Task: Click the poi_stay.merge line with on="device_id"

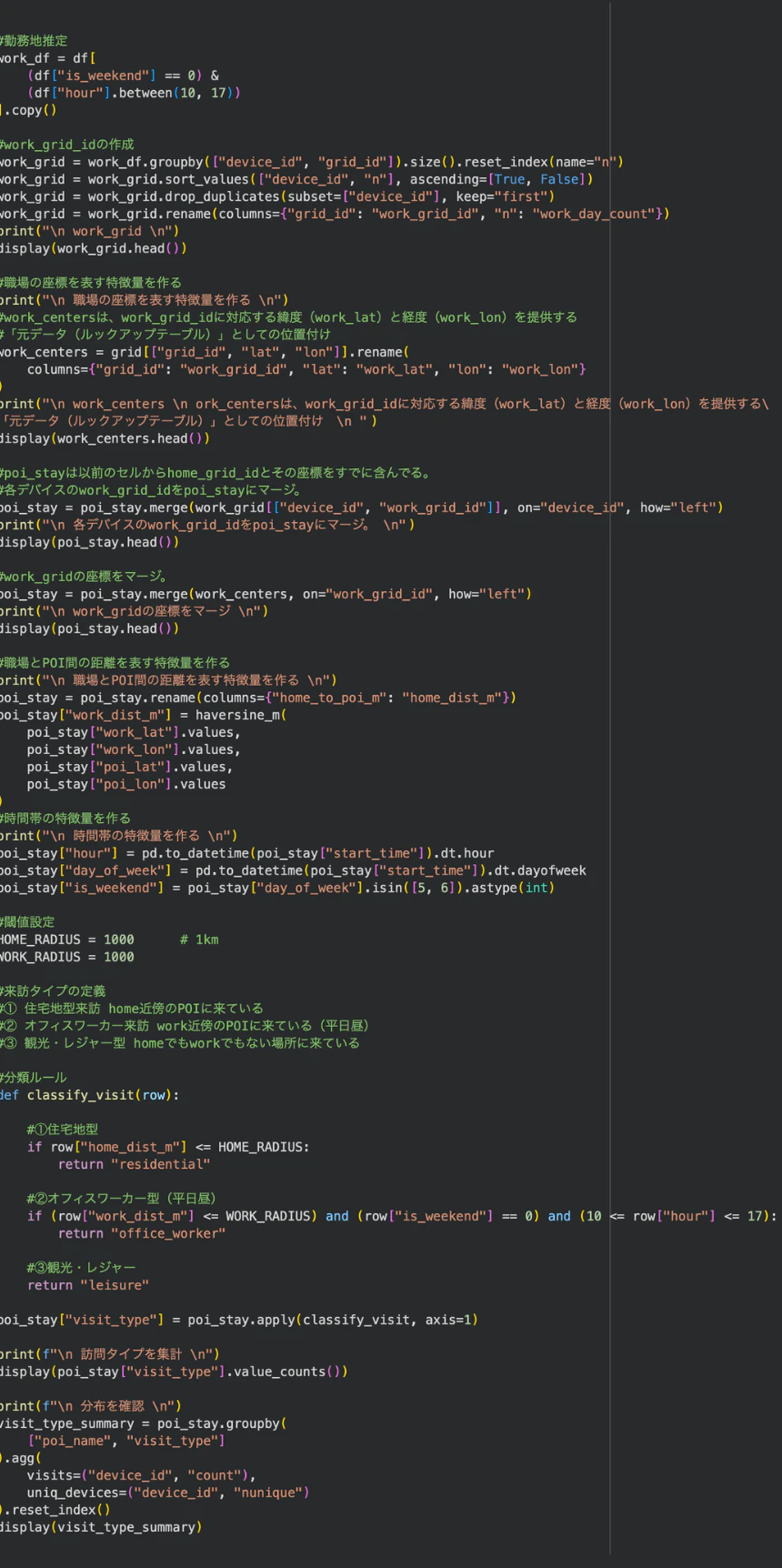Action: 362,508
